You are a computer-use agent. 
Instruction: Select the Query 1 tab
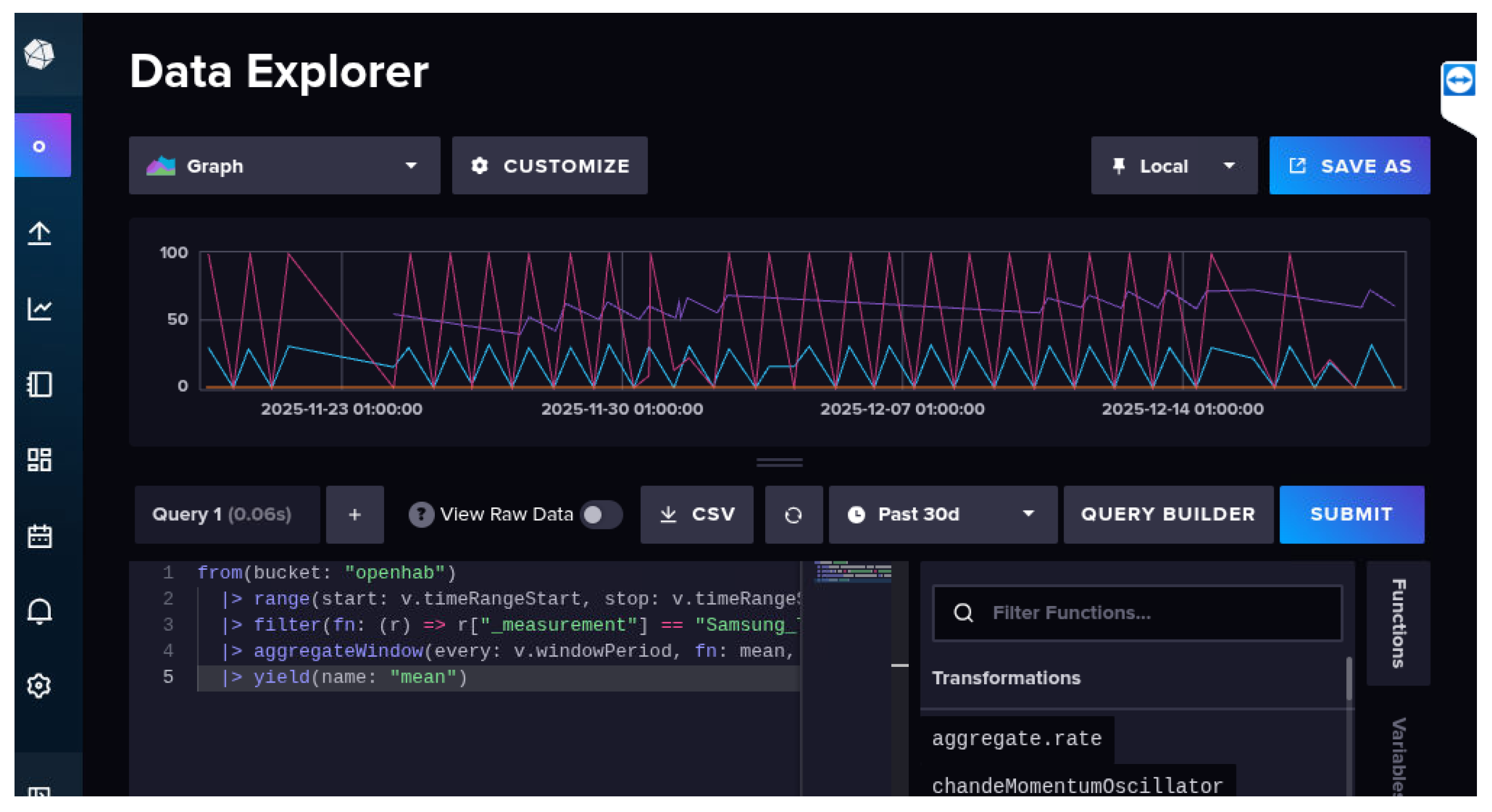pos(227,515)
